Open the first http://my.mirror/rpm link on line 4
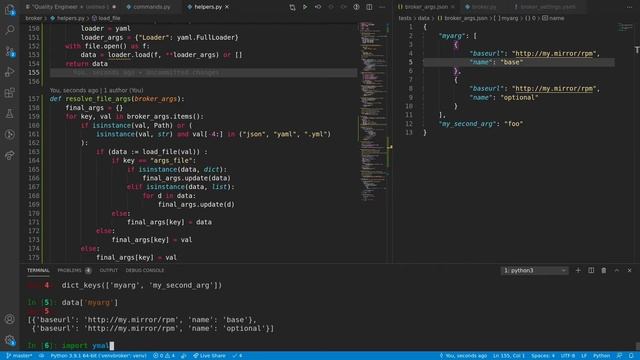 click(553, 53)
